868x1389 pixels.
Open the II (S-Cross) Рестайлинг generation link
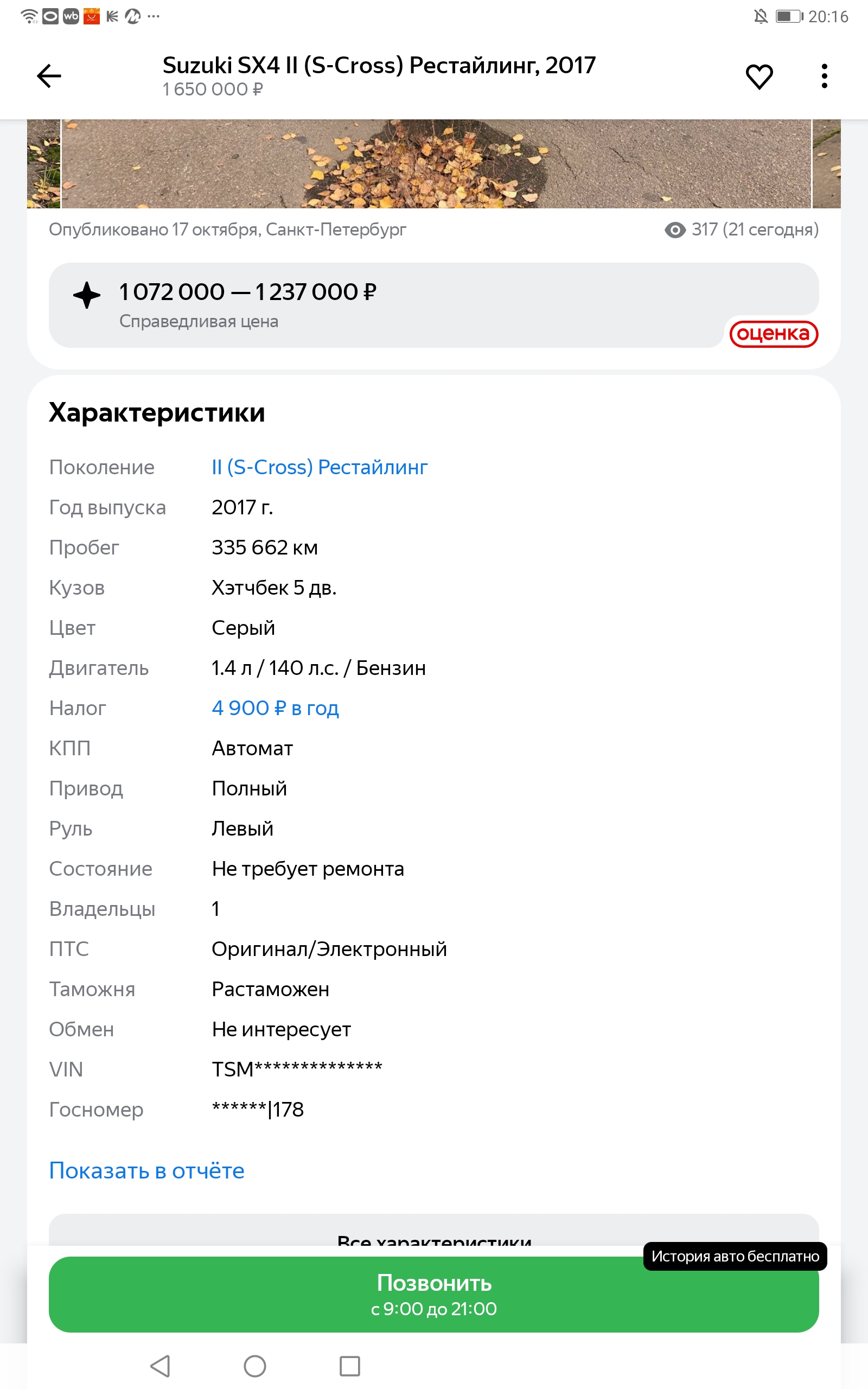pyautogui.click(x=319, y=467)
